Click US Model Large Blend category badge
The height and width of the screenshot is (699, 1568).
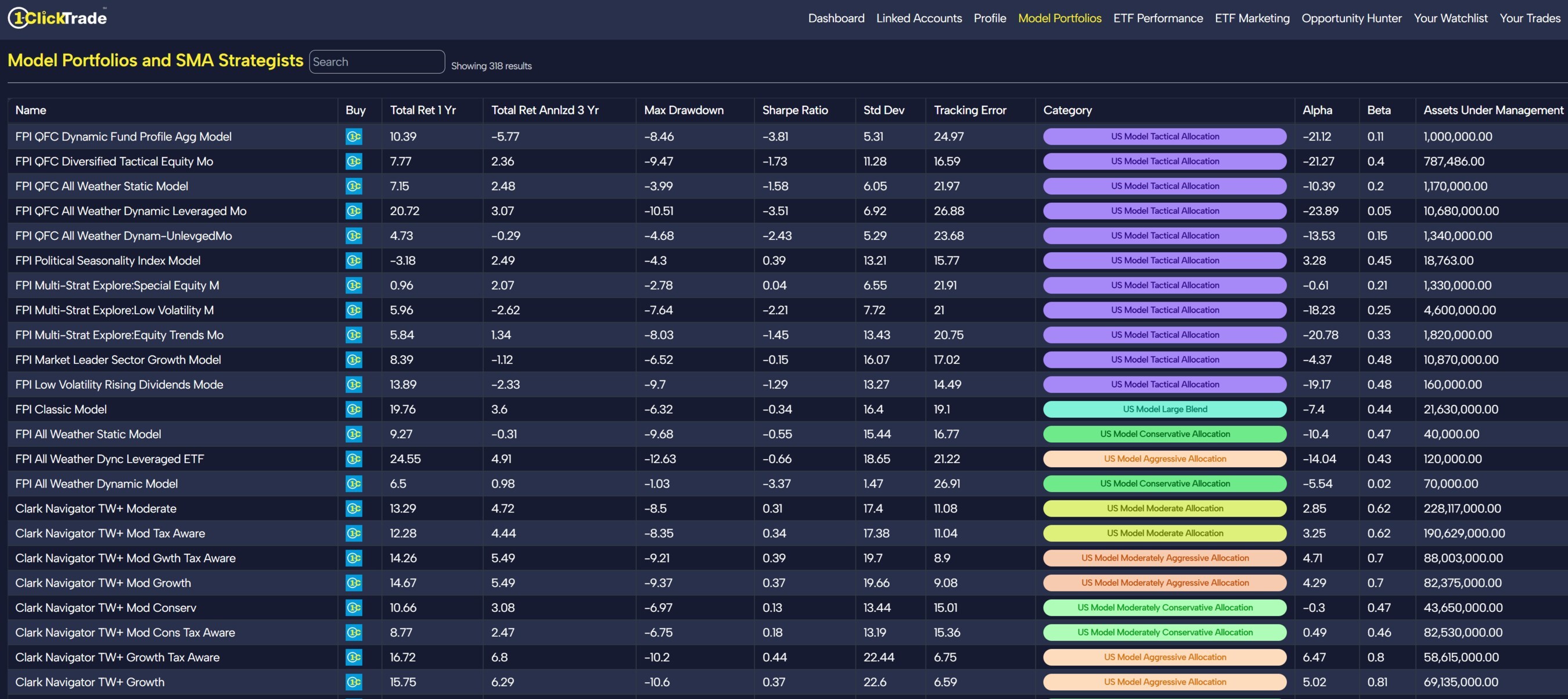1164,409
